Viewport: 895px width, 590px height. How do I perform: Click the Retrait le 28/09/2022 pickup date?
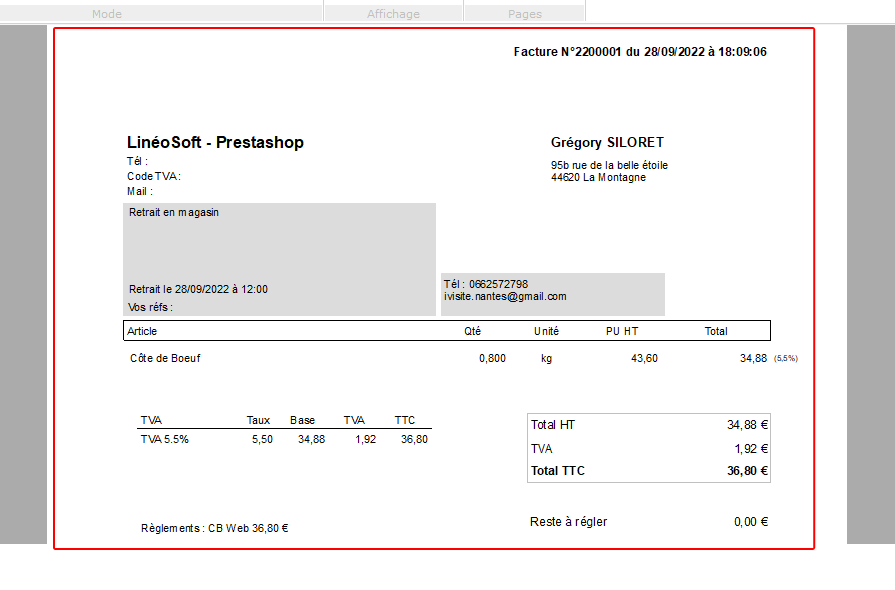click(x=198, y=289)
